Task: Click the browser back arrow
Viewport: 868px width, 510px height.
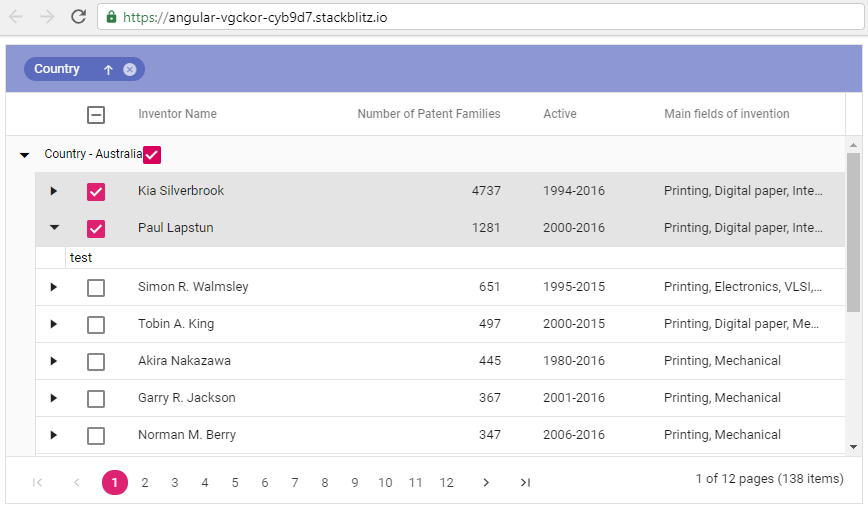Action: pos(16,16)
